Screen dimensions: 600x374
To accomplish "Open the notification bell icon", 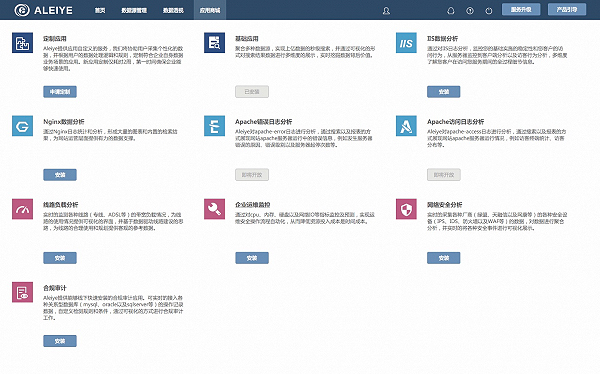I will point(451,11).
